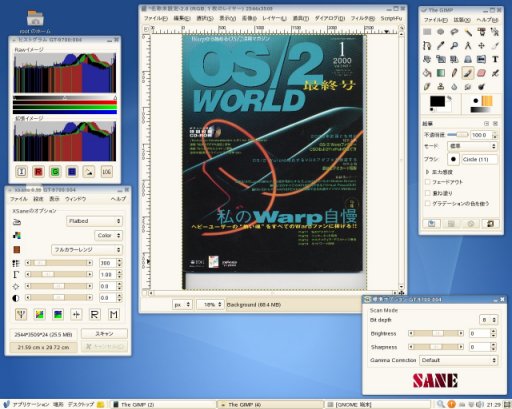Viewport: 512px width, 409px height.
Task: Open the ウィンドウ menu in XSane
Action: pyautogui.click(x=75, y=199)
